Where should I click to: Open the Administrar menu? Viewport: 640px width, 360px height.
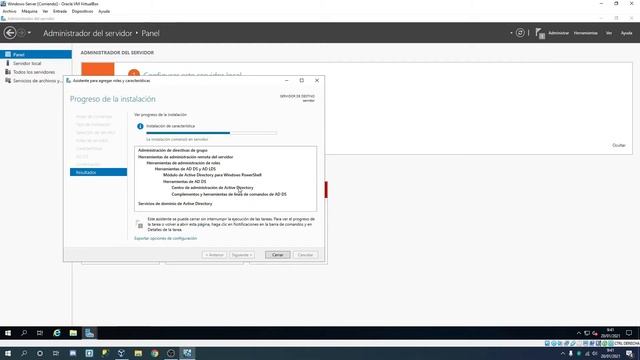(558, 33)
